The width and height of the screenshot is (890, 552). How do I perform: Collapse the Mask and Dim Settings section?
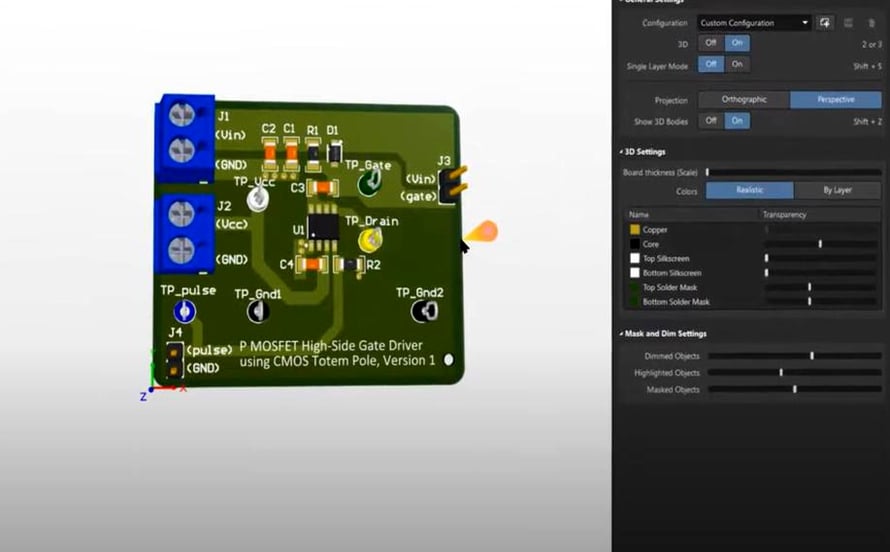coord(662,334)
